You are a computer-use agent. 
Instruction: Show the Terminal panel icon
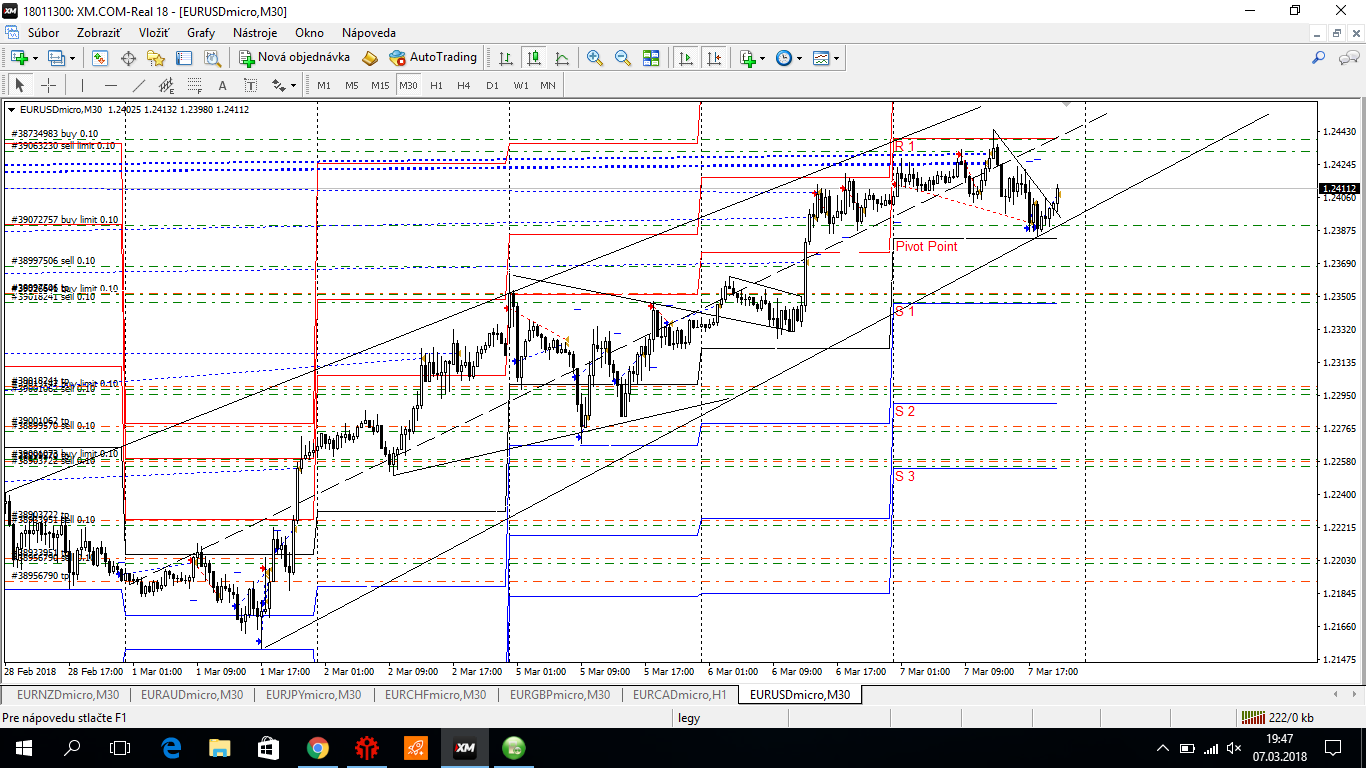click(x=185, y=58)
